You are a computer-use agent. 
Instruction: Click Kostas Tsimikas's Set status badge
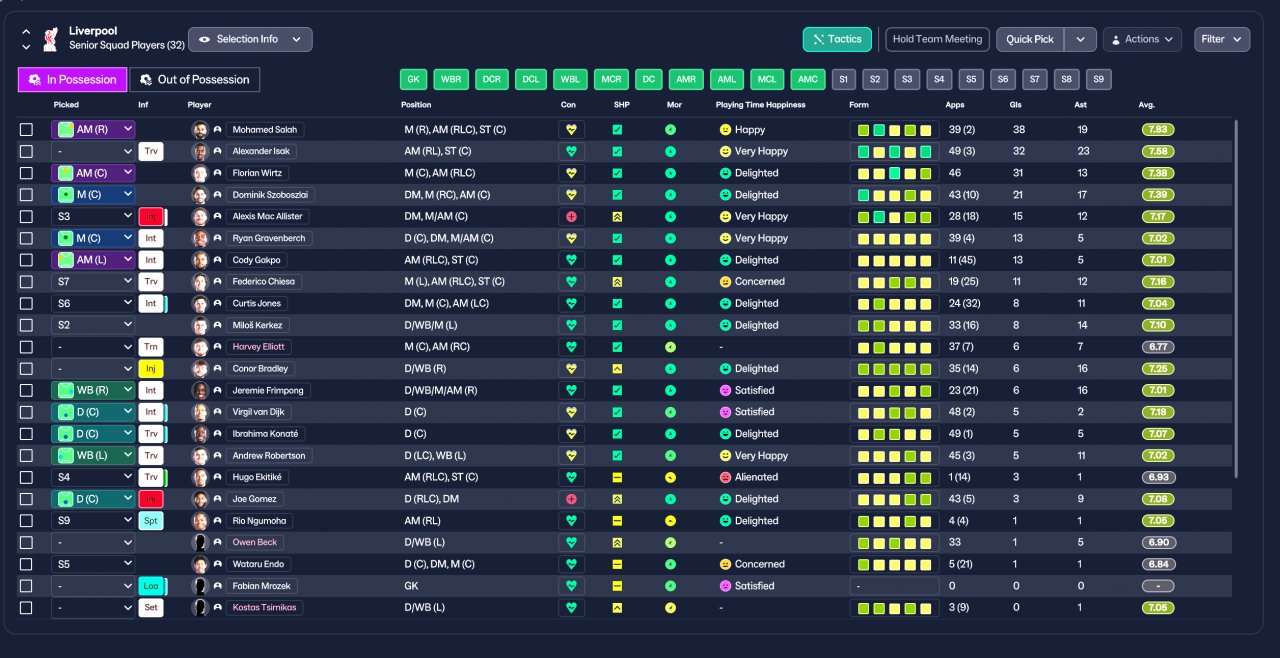pyautogui.click(x=151, y=607)
